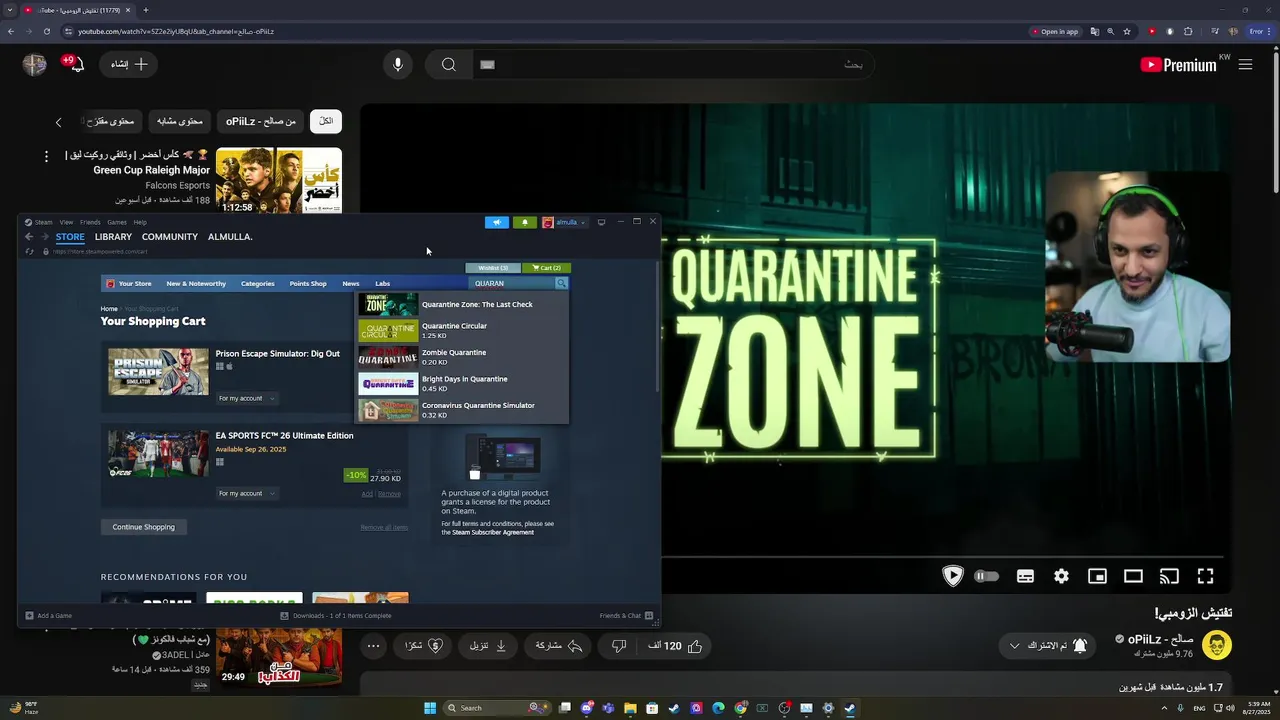Image resolution: width=1280 pixels, height=720 pixels.
Task: Open Steam's Categories store menu
Action: coord(257,283)
